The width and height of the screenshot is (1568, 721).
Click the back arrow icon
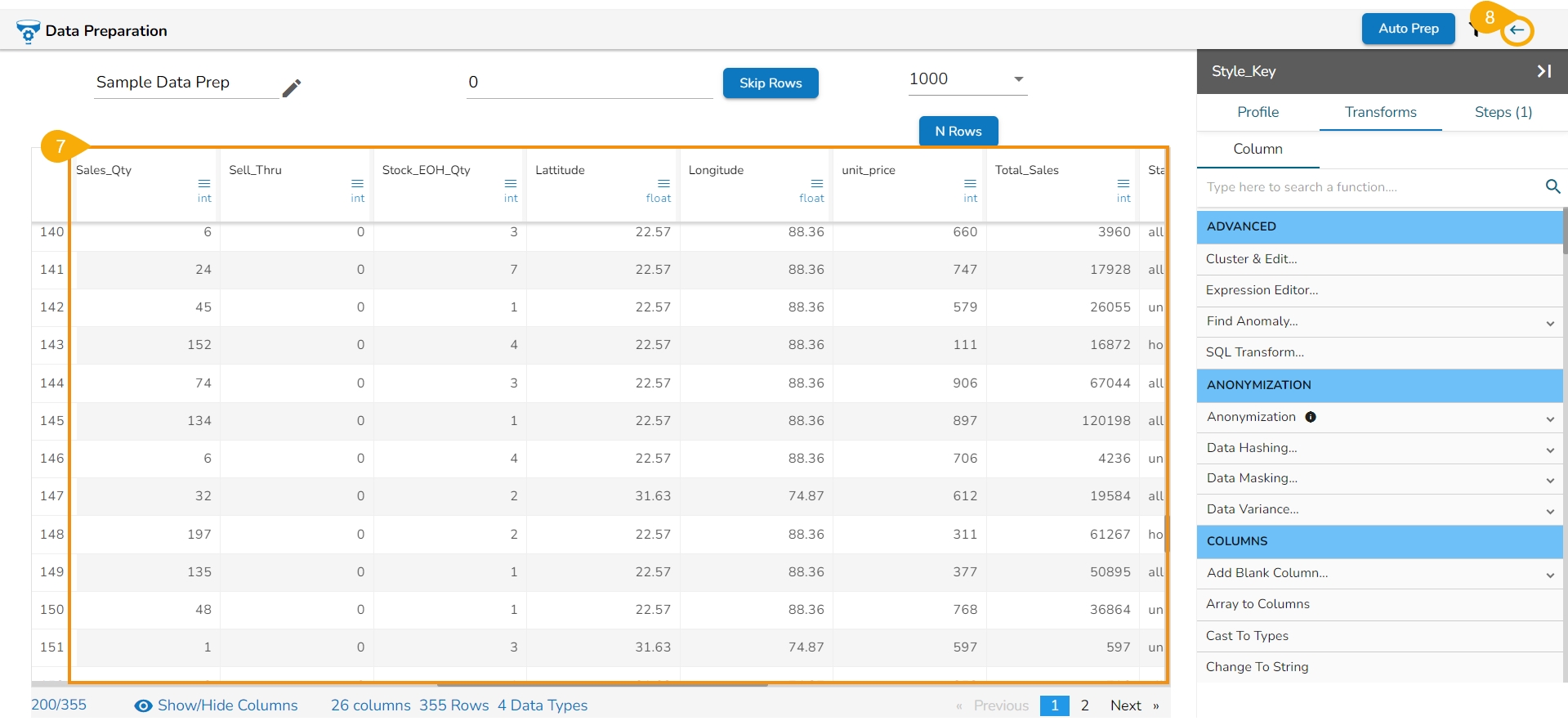(1517, 30)
